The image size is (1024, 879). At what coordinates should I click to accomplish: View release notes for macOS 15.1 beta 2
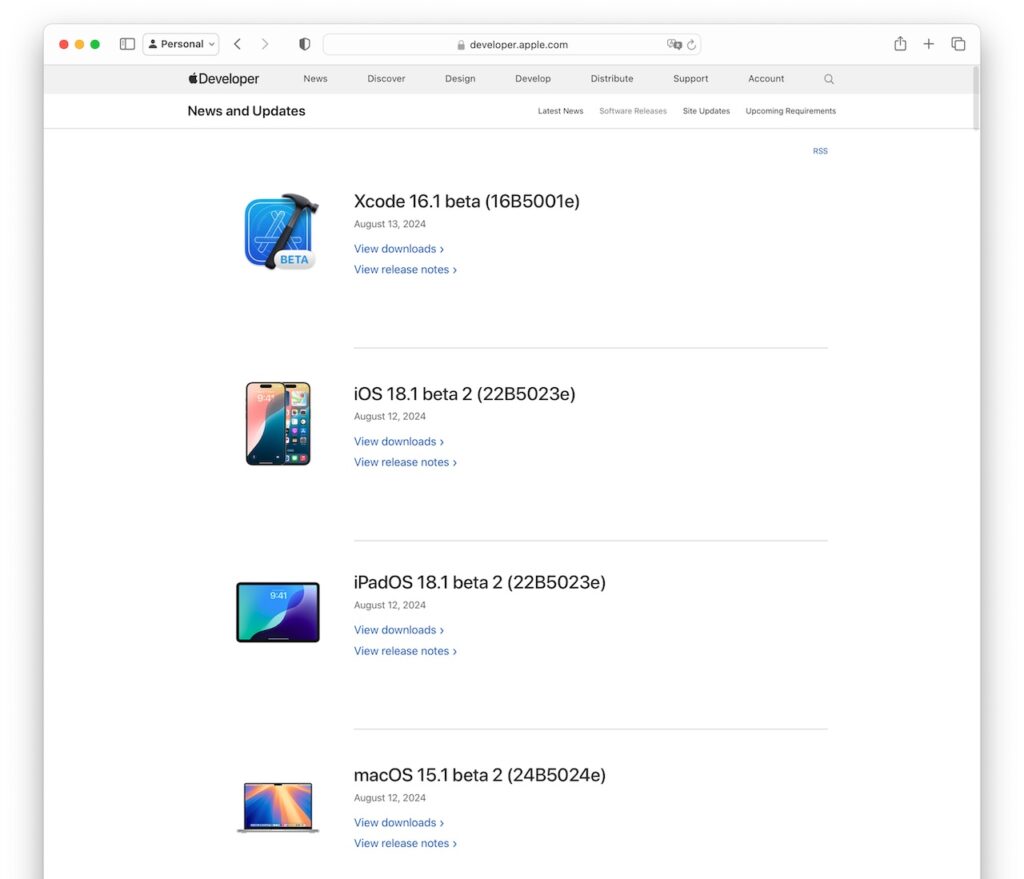(x=401, y=843)
